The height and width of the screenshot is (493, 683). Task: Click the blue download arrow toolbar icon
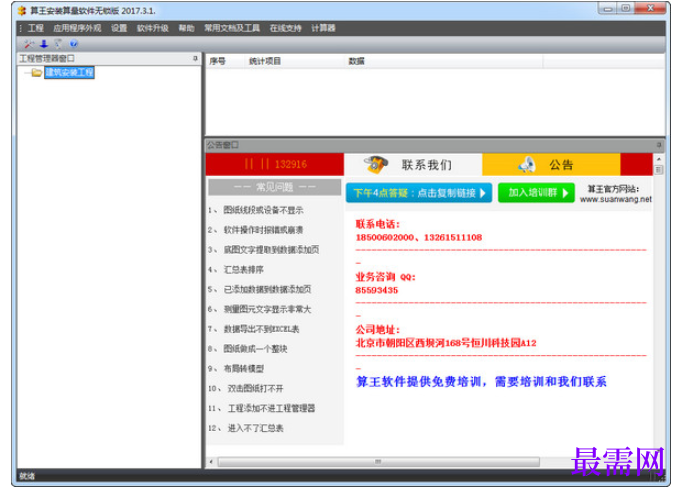(44, 44)
